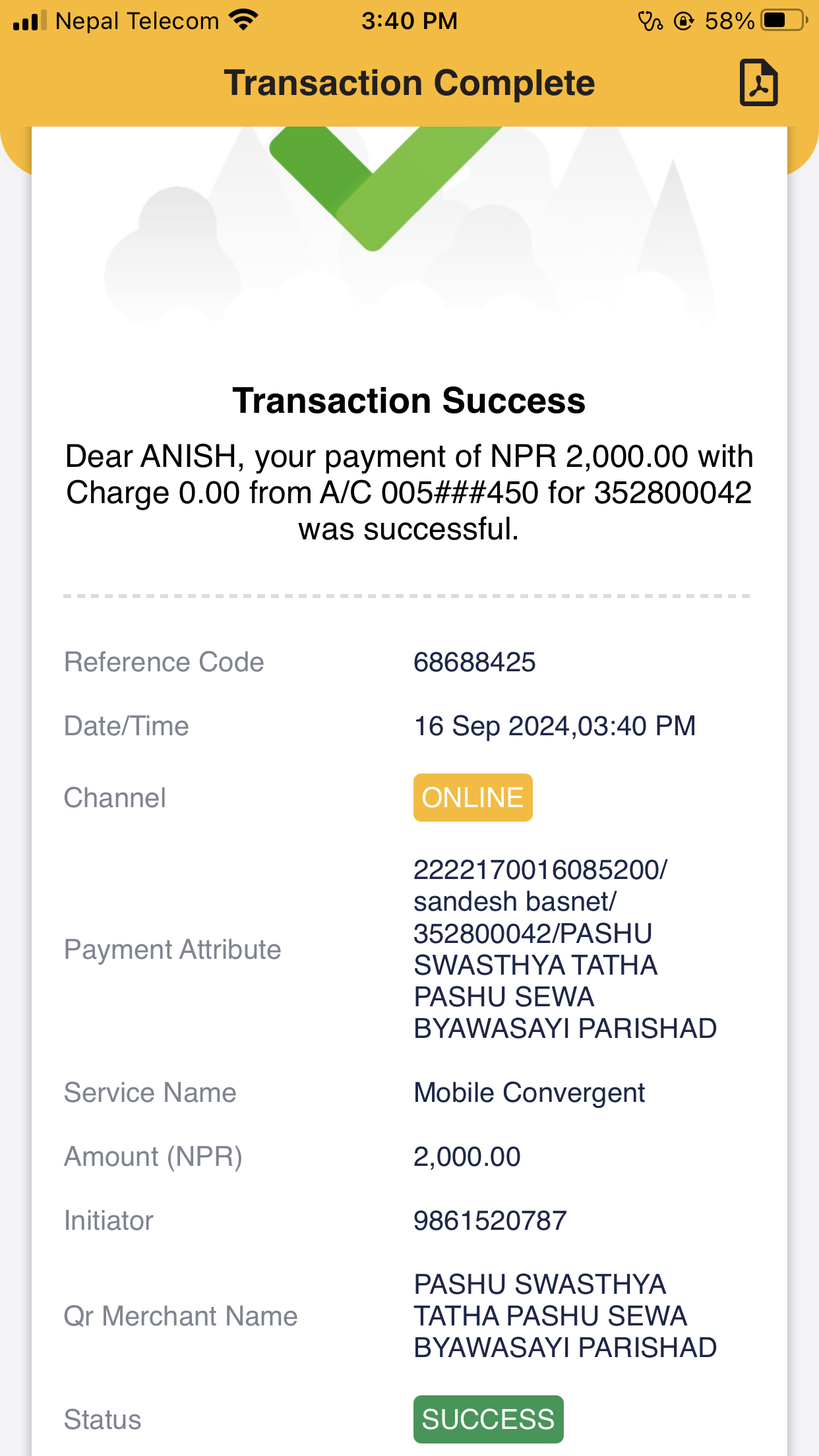Image resolution: width=819 pixels, height=1456 pixels.
Task: Tap the Mobile Convergent service name
Action: click(529, 1093)
